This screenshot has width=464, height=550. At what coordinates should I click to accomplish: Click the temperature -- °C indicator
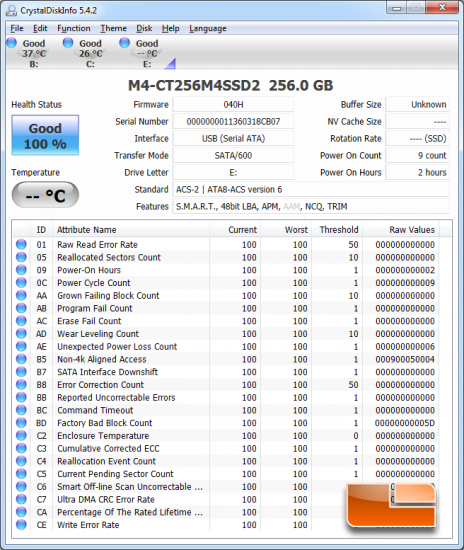(x=45, y=195)
